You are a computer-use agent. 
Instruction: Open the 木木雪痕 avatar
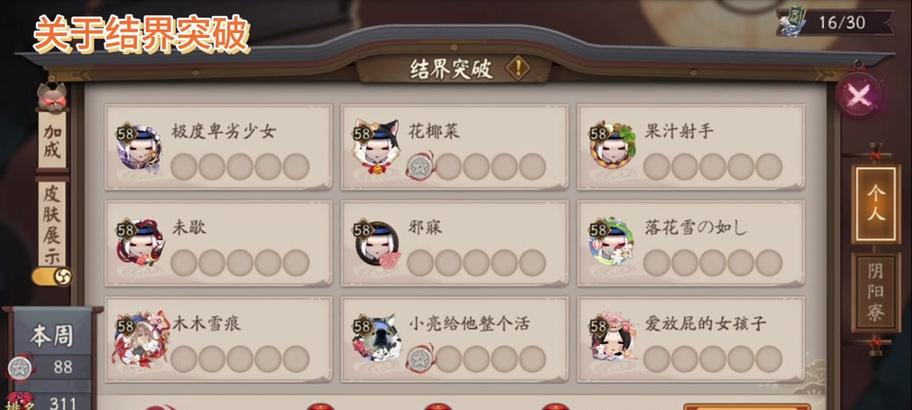point(142,339)
